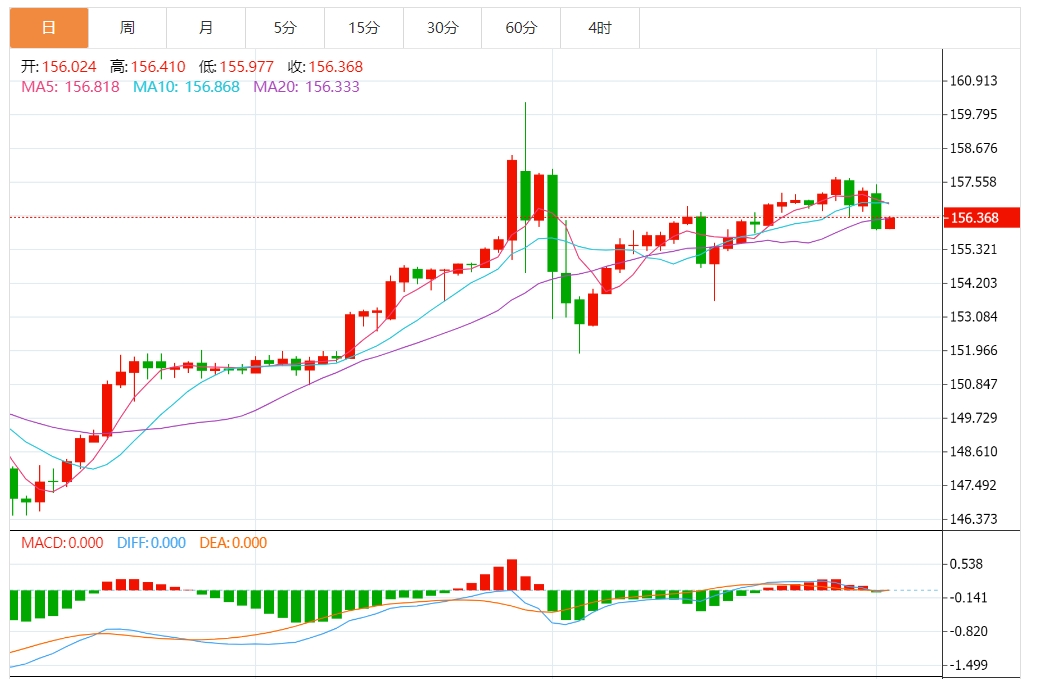The image size is (1039, 679).
Task: Click the -0.141 MACD axis label
Action: (x=969, y=598)
